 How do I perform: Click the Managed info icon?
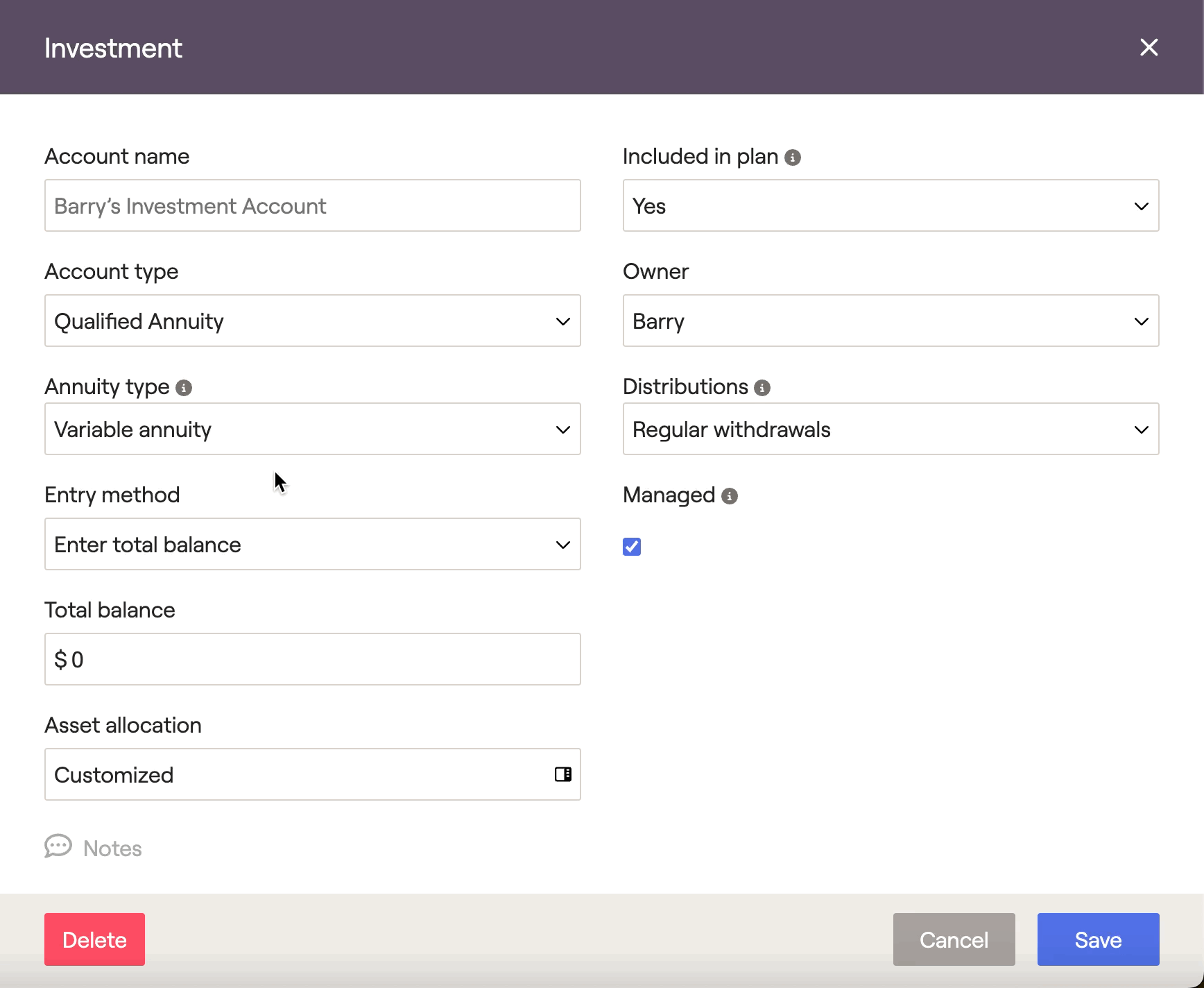[730, 496]
